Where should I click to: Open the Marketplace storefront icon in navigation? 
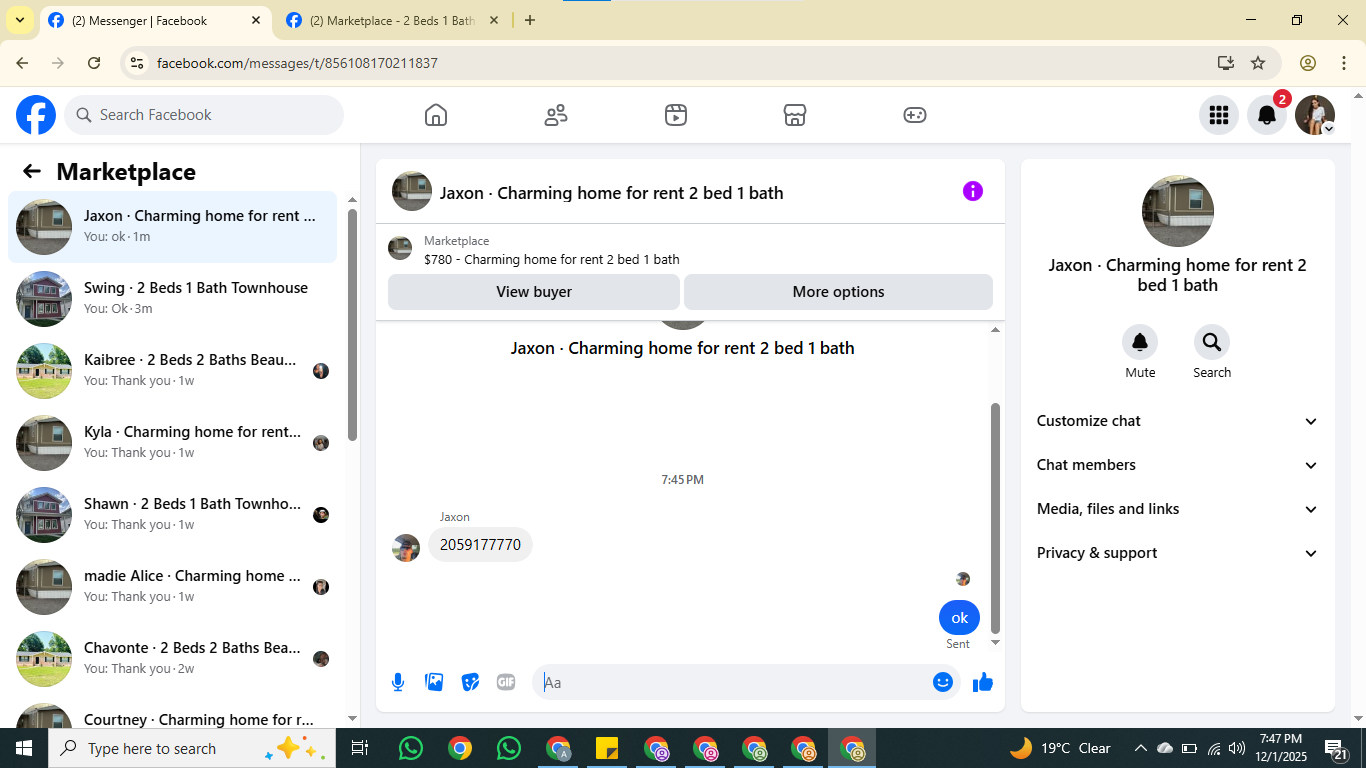[795, 115]
